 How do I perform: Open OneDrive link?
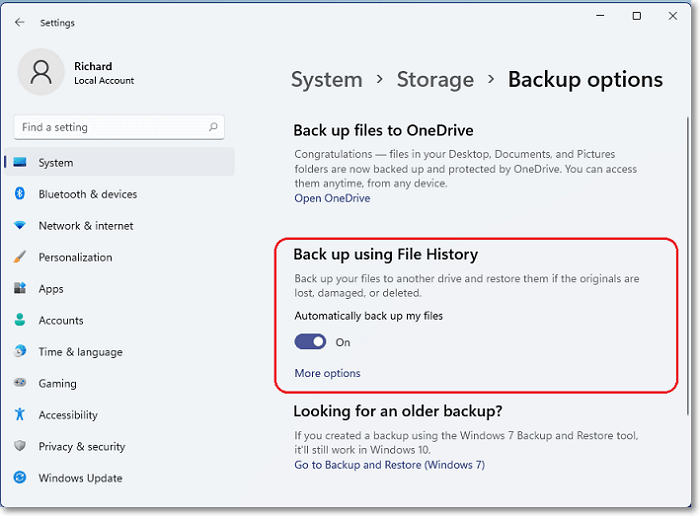point(332,198)
